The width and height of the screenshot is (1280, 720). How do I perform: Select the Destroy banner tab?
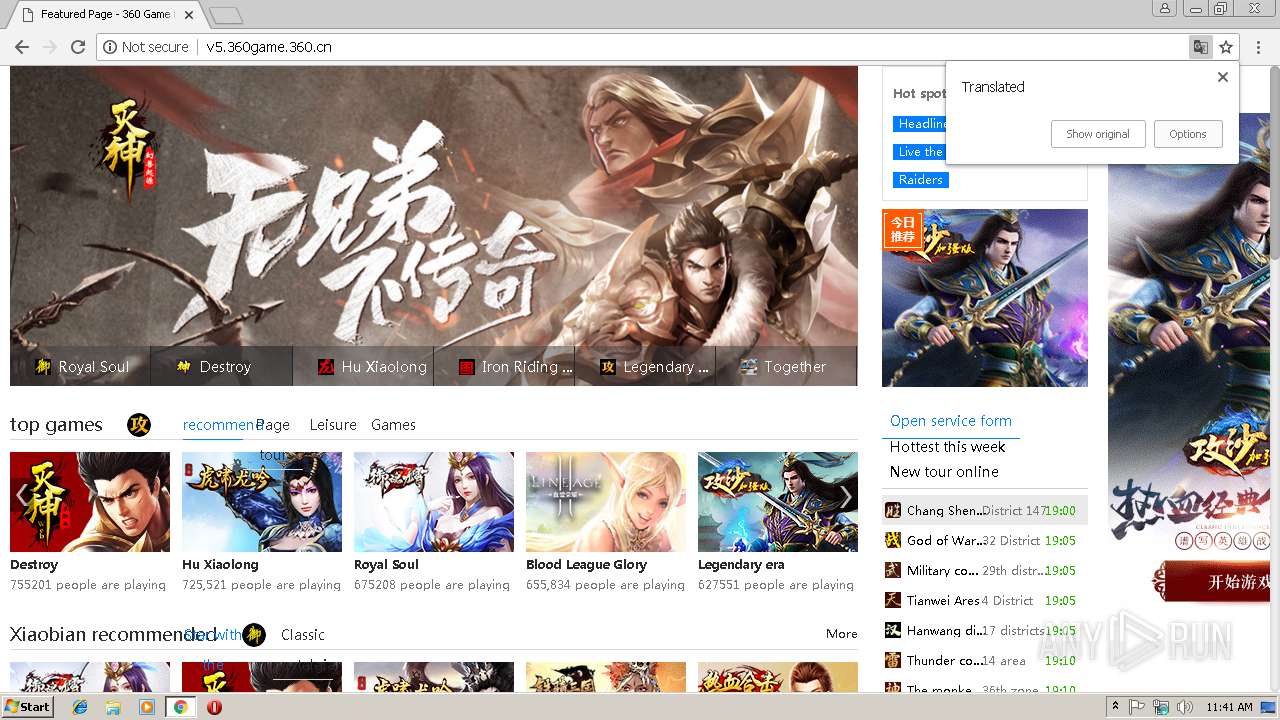point(222,366)
